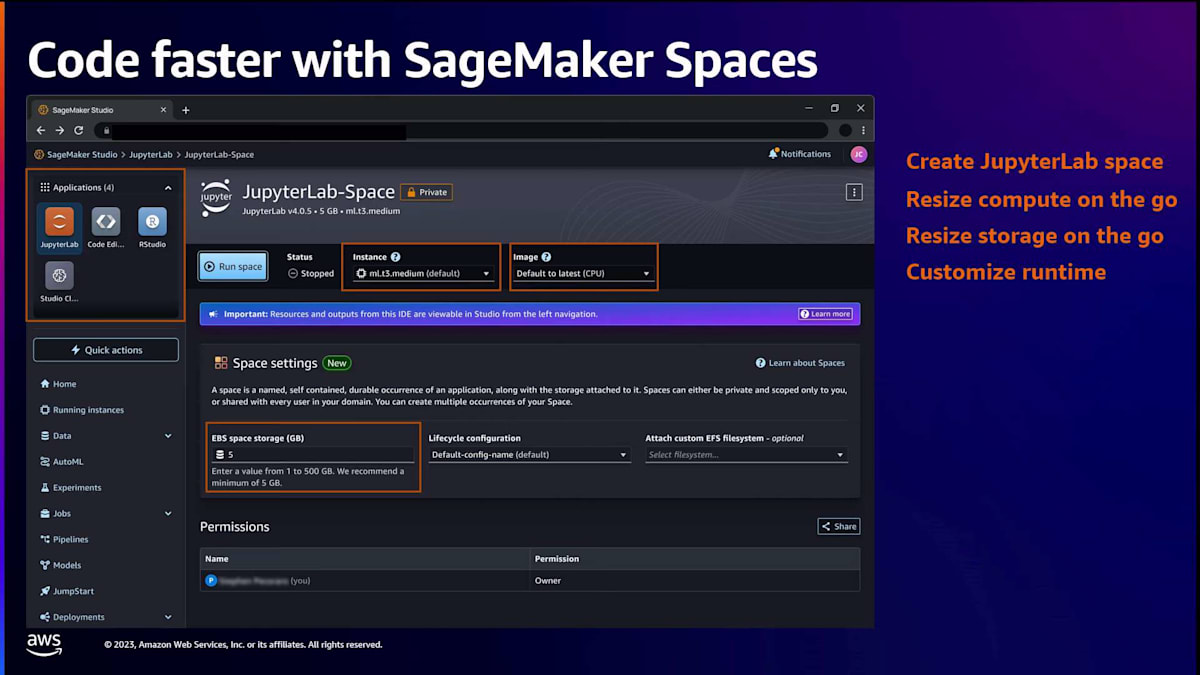Viewport: 1200px width, 675px height.
Task: Click the EBS space storage input field
Action: pyautogui.click(x=313, y=455)
